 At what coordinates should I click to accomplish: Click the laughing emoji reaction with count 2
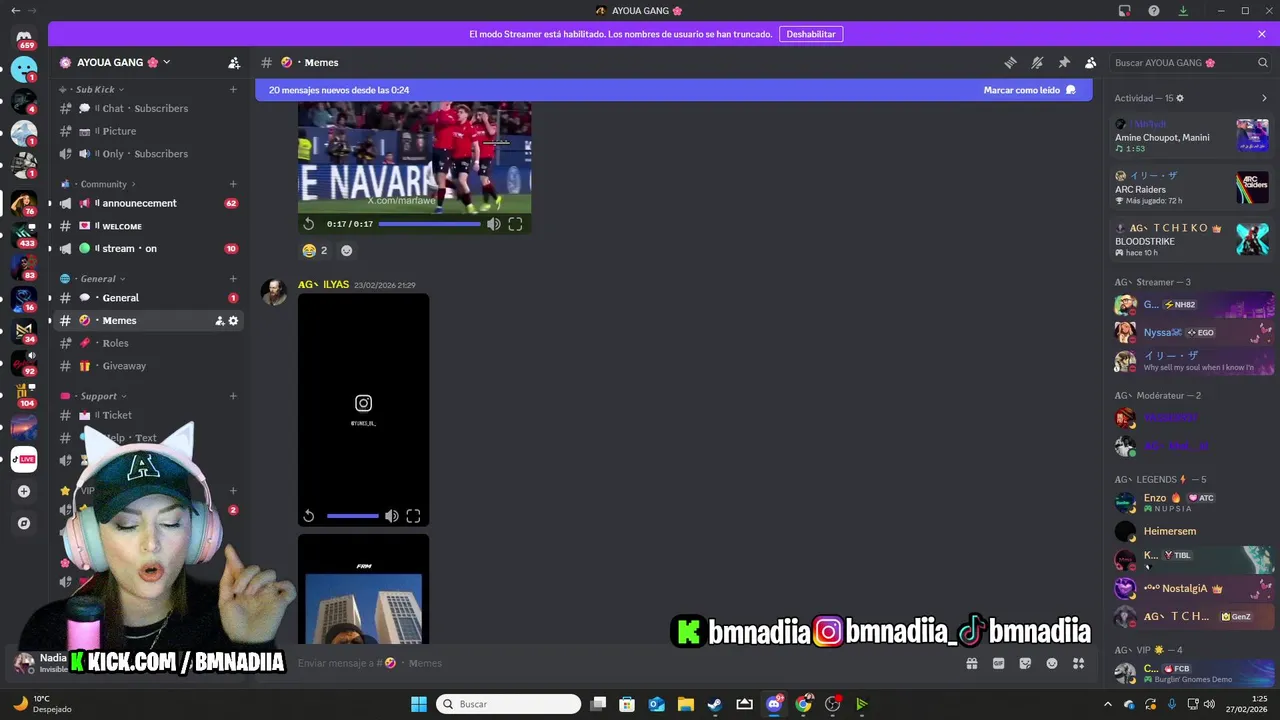click(x=315, y=250)
